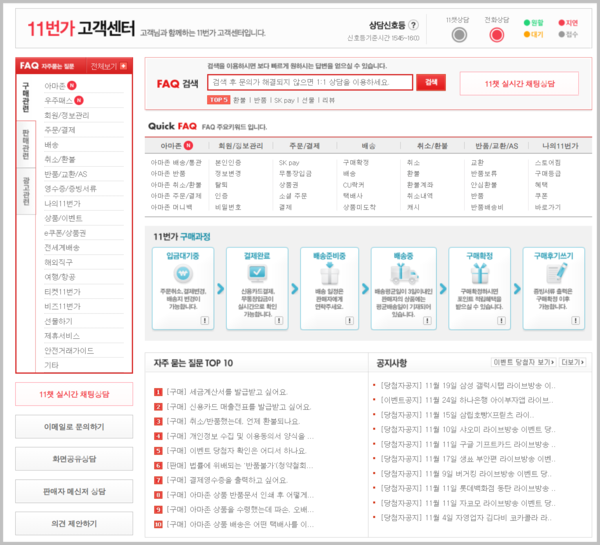Click the 화면공유상담 button

tap(74, 459)
